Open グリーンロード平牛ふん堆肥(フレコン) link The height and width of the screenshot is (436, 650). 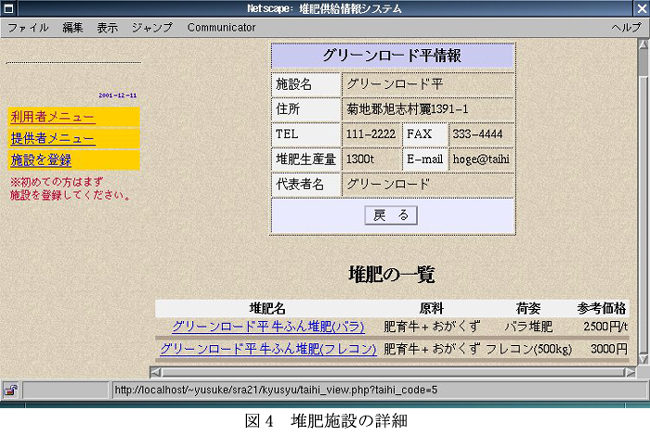click(x=268, y=349)
